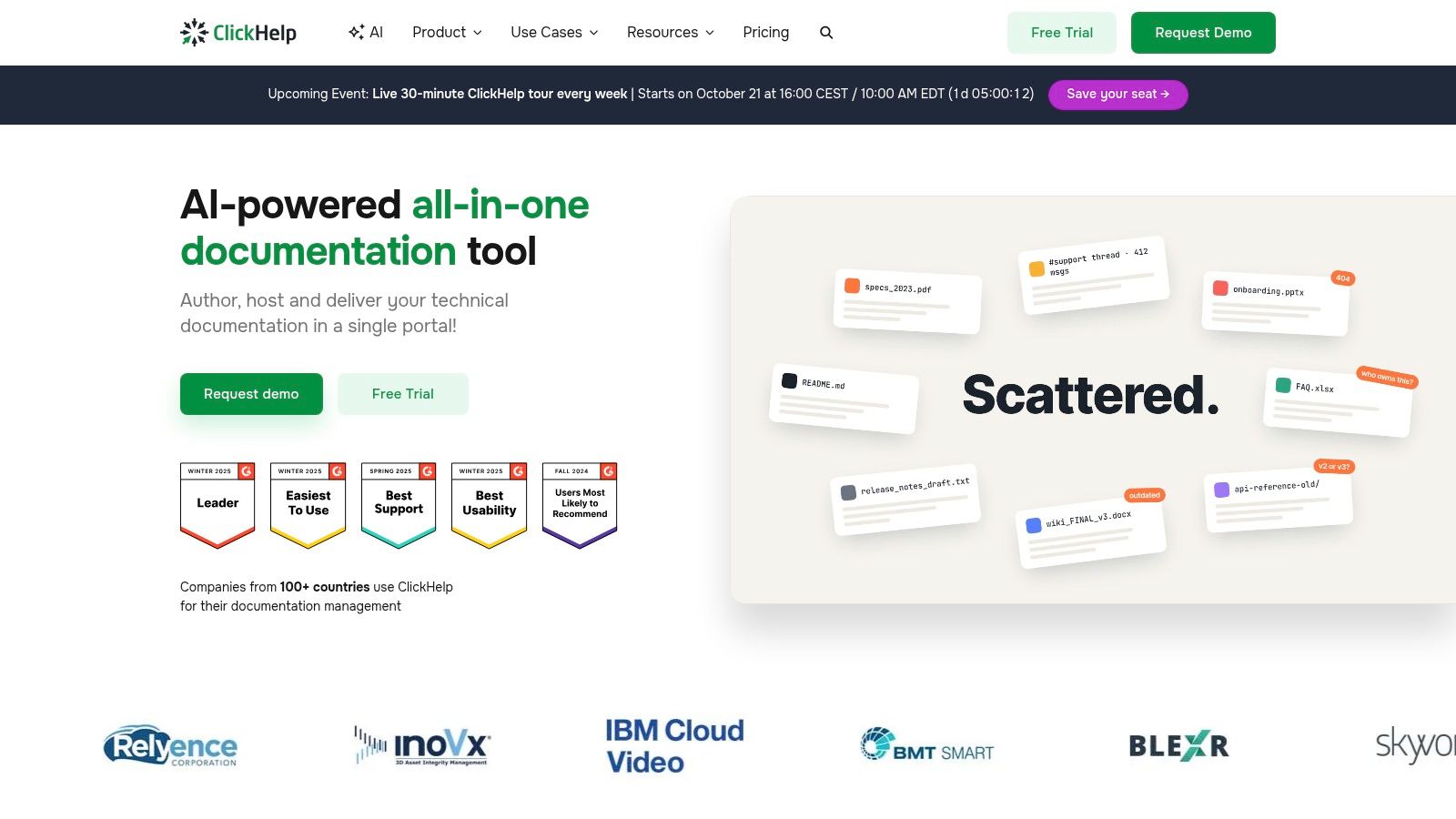This screenshot has height=819, width=1456.
Task: Open the AI menu item
Action: coord(366,32)
